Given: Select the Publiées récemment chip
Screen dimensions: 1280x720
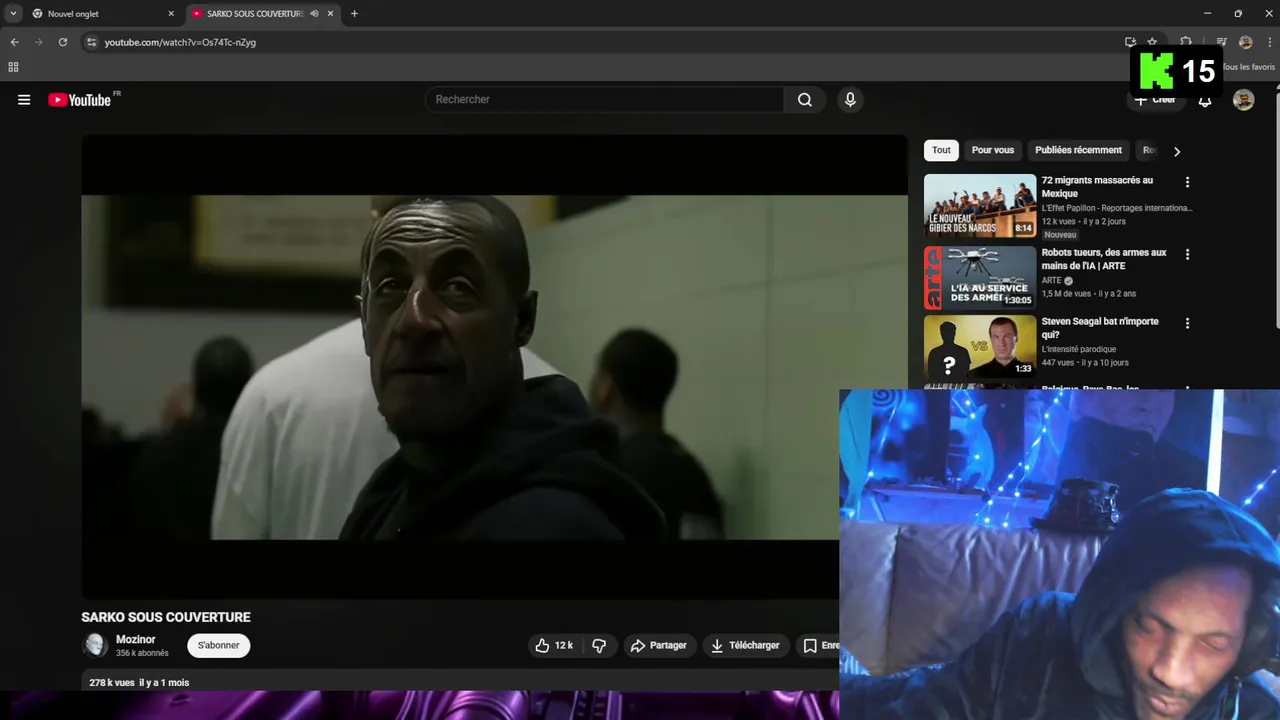Looking at the screenshot, I should (1078, 151).
